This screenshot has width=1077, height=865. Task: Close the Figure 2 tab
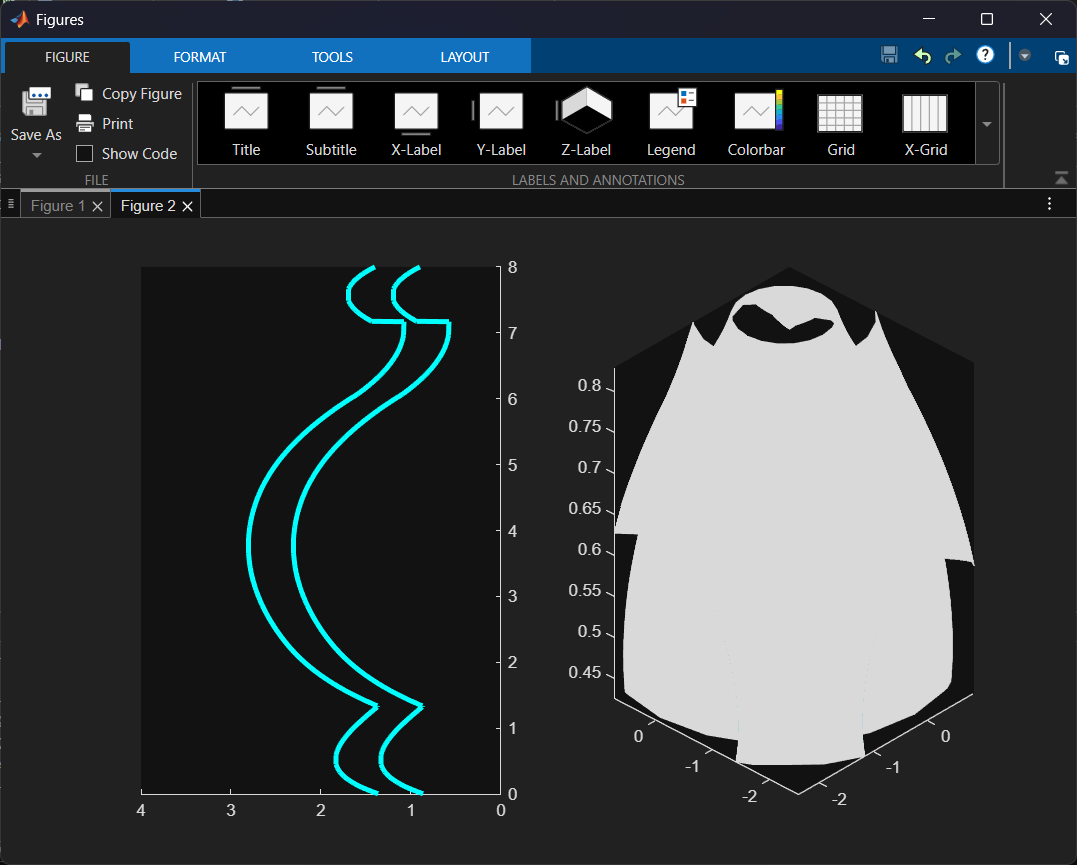(187, 206)
